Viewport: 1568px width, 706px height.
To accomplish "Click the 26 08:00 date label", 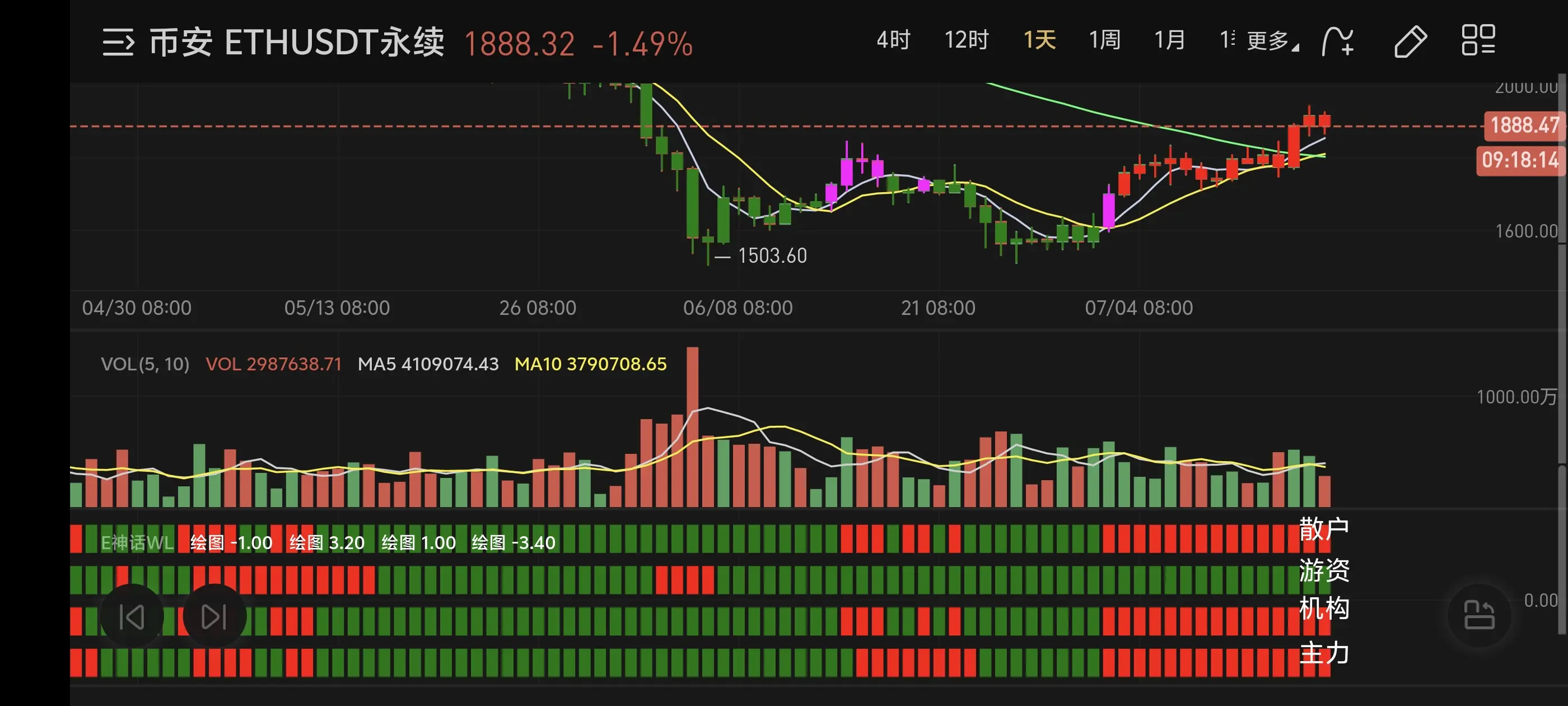I will 538,308.
